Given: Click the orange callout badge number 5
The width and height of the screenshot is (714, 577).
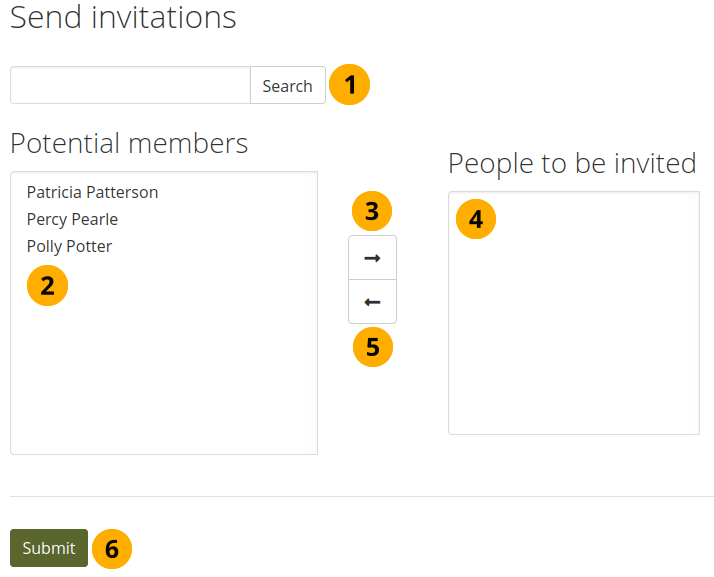Looking at the screenshot, I should point(373,347).
